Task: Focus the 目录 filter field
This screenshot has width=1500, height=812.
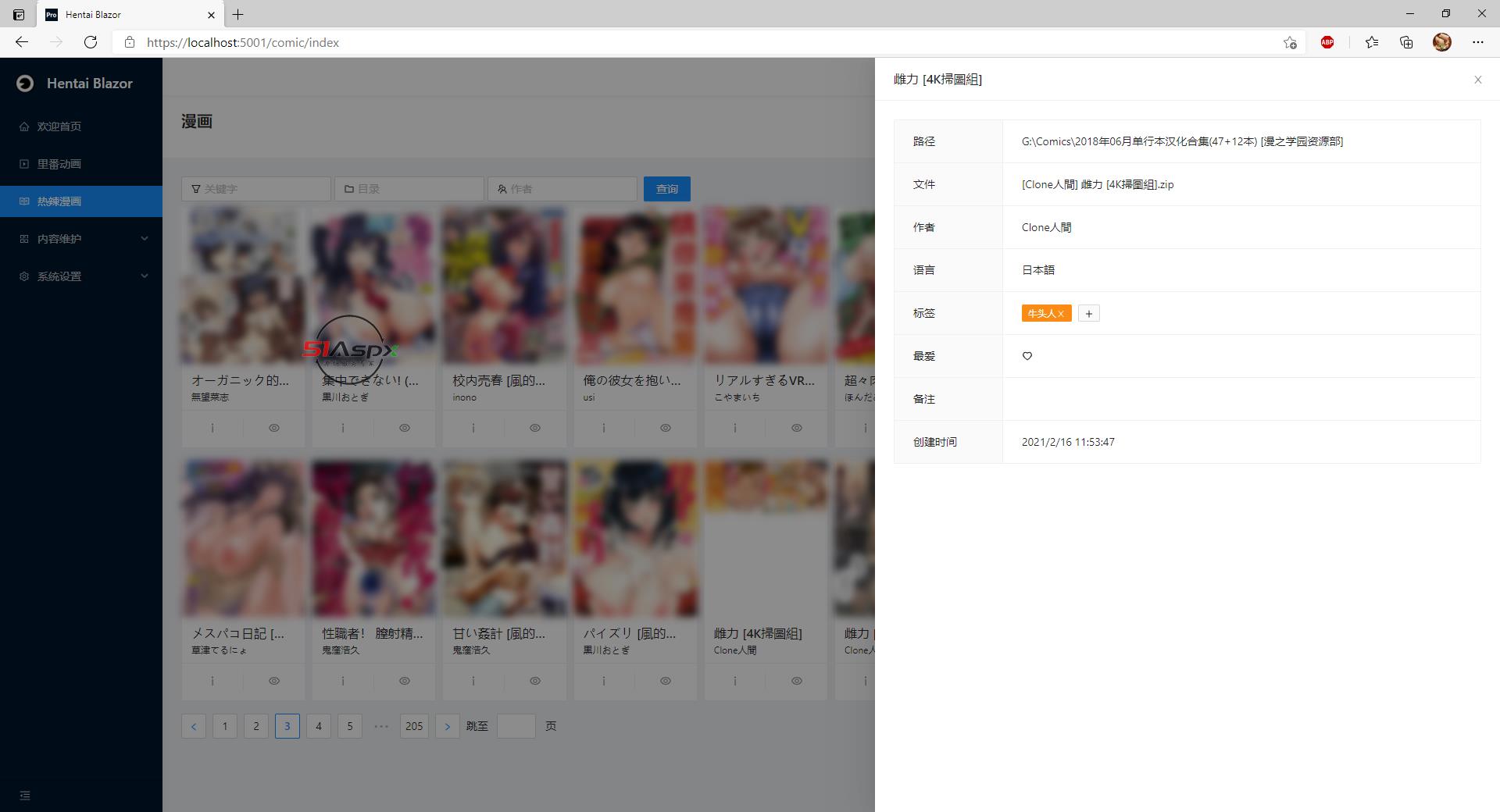Action: click(409, 189)
